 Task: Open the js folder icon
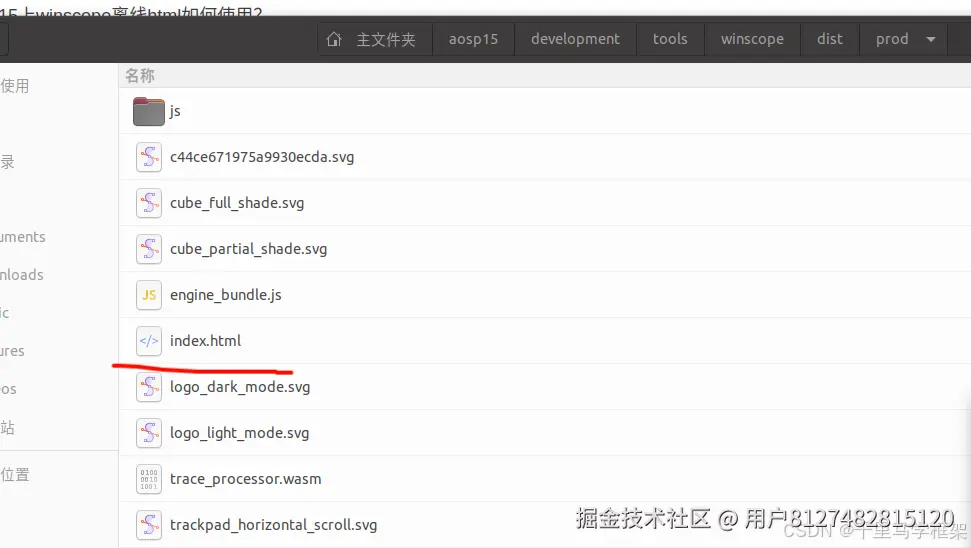[x=149, y=111]
